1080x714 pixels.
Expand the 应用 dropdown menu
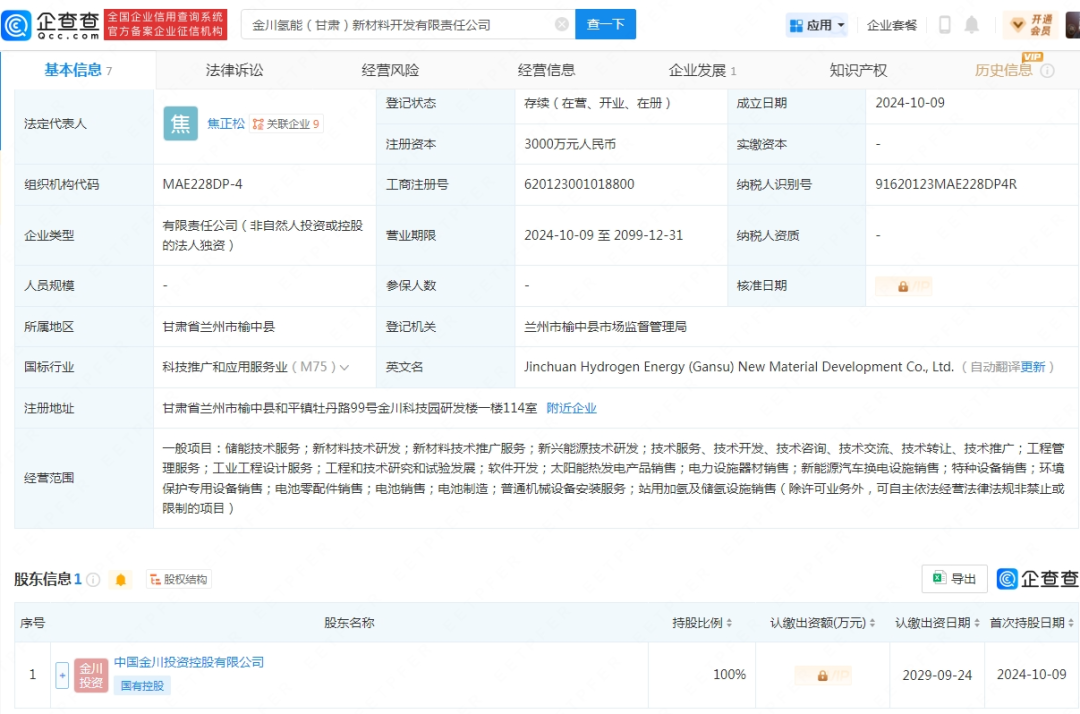pos(817,25)
